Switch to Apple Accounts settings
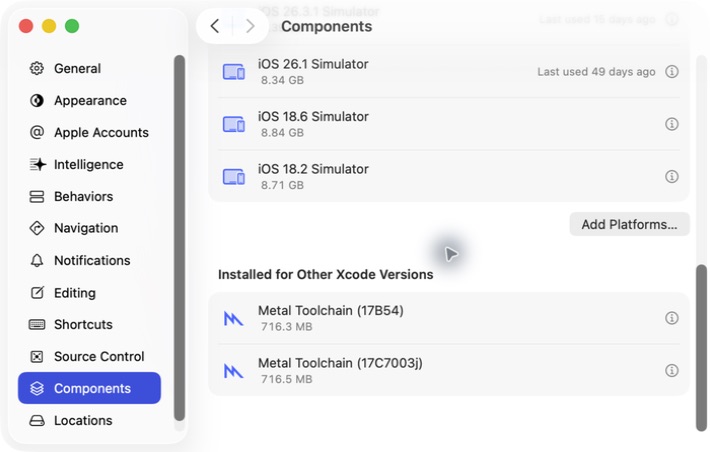Image resolution: width=710 pixels, height=452 pixels. click(89, 132)
